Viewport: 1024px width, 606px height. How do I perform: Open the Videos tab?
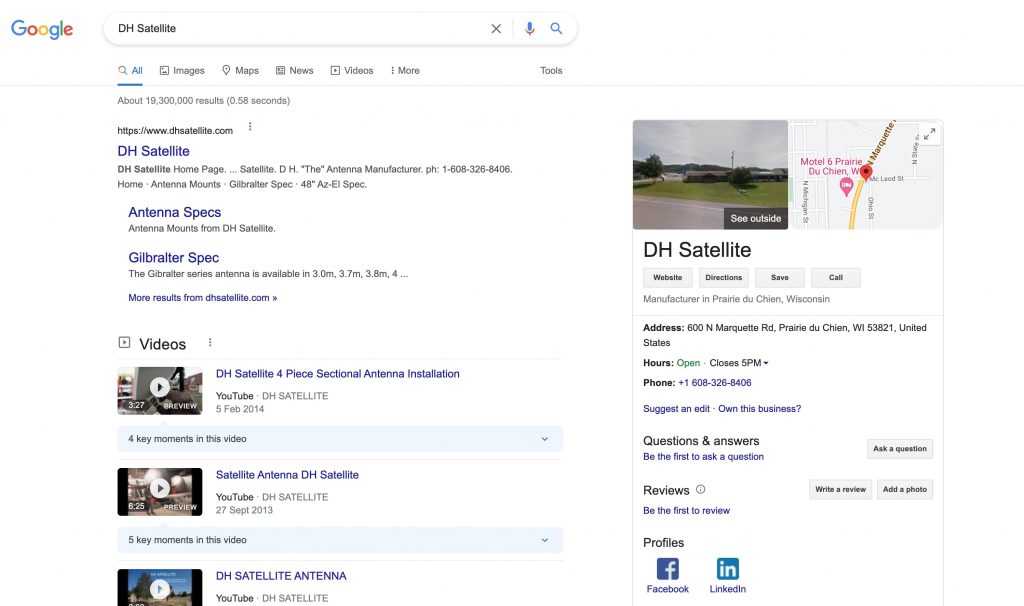point(352,71)
